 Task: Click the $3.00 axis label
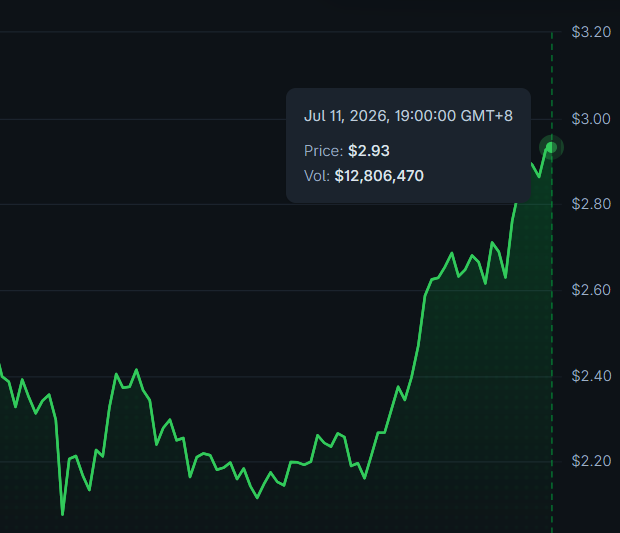(x=591, y=119)
